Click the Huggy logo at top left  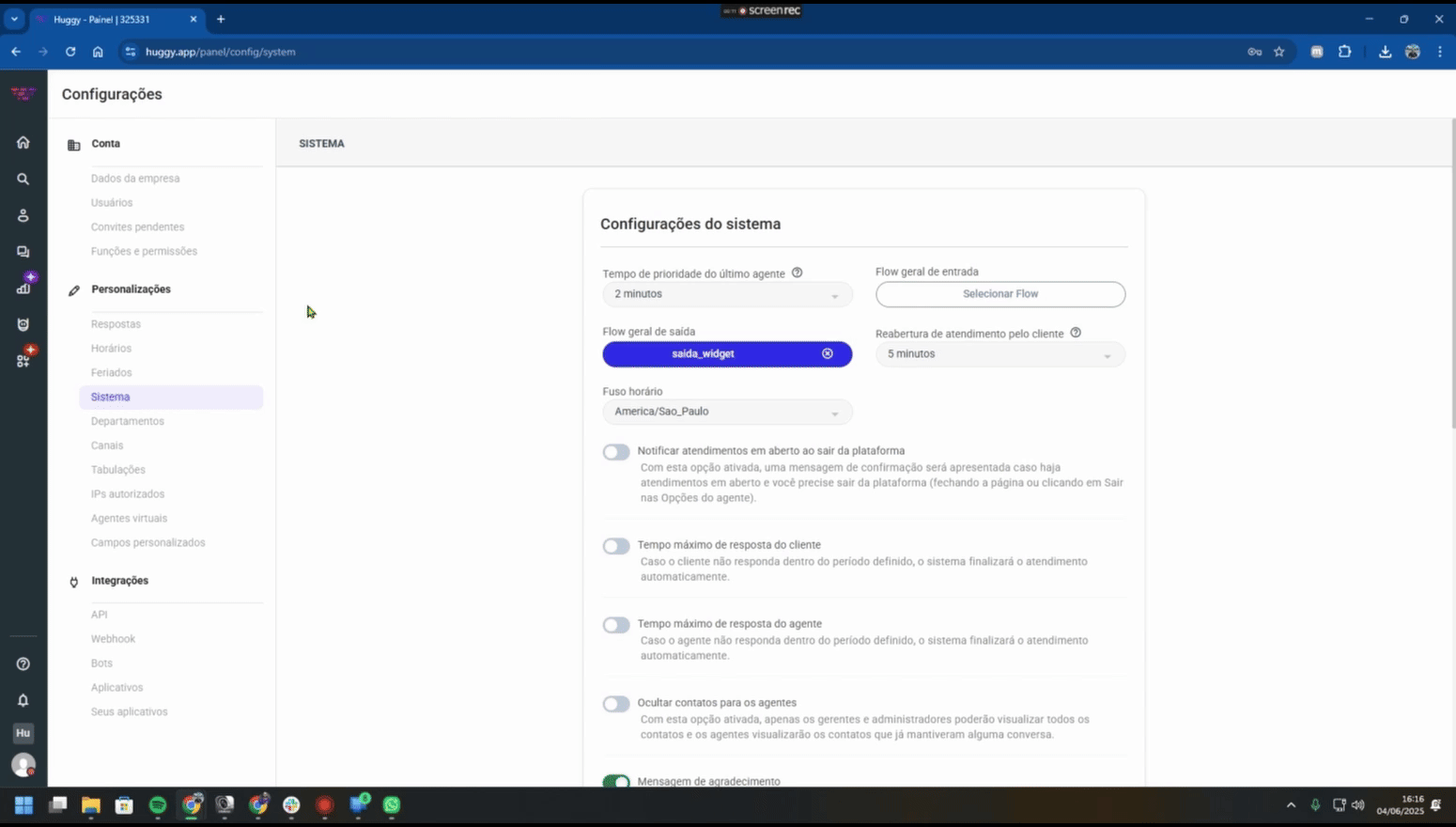23,93
